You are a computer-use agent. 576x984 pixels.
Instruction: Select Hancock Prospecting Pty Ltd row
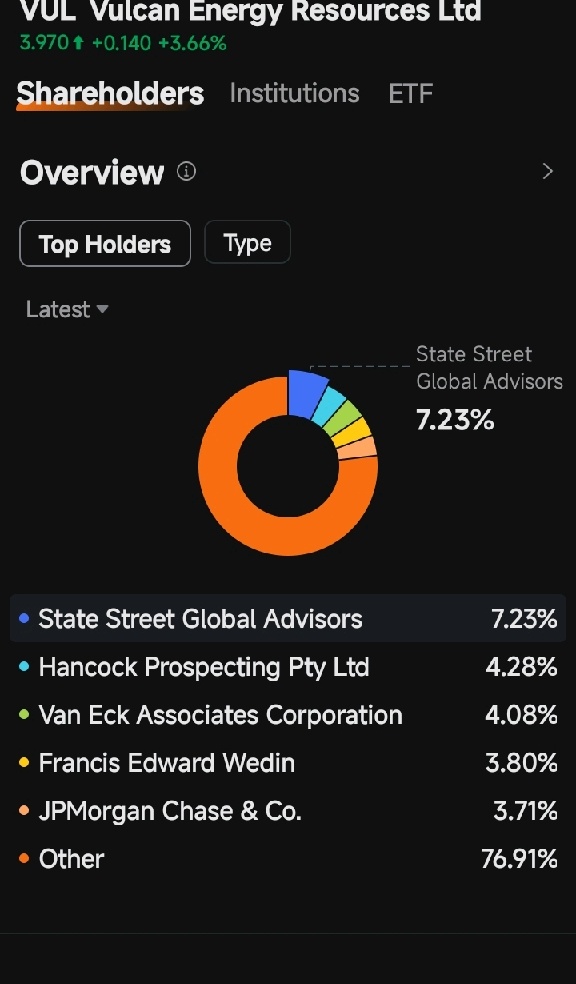[288, 666]
